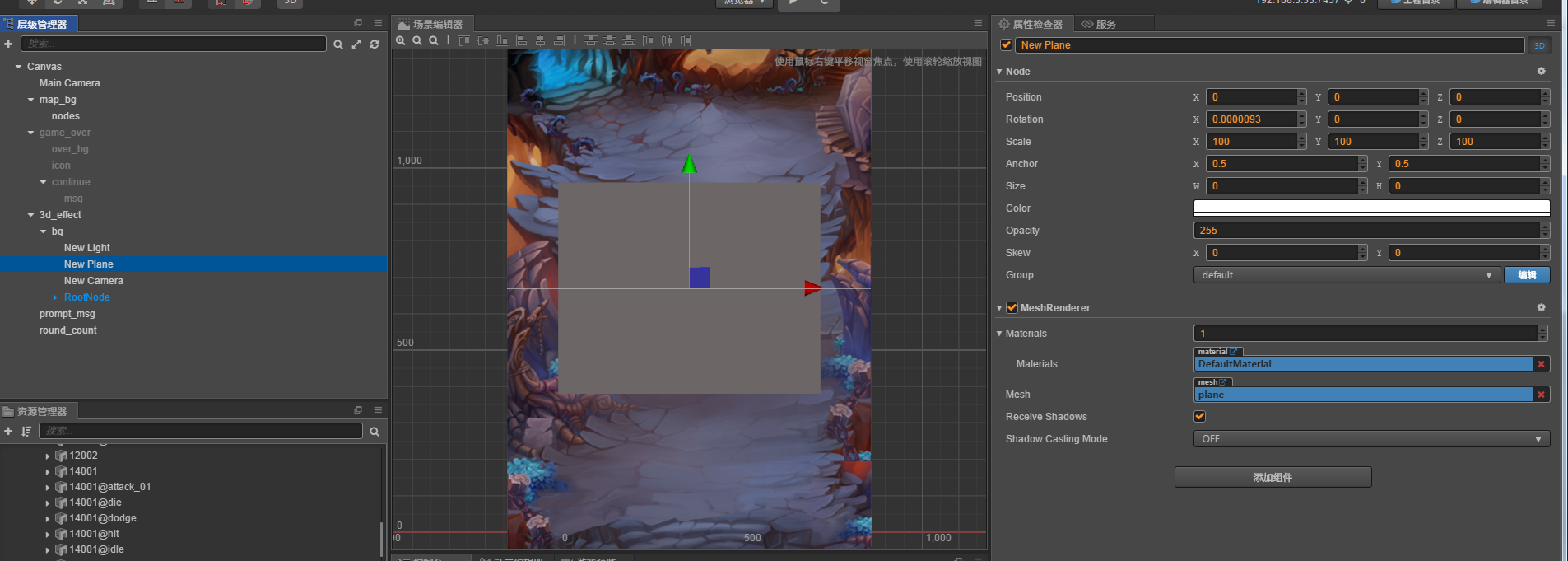Screen dimensions: 1568x561
Task: Zoom out the scene editor
Action: [417, 40]
